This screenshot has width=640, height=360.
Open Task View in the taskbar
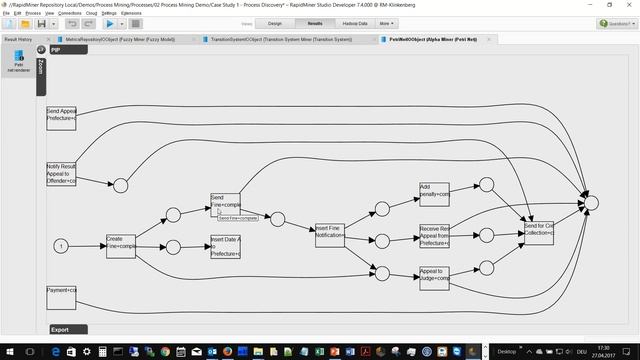pyautogui.click(x=30, y=351)
